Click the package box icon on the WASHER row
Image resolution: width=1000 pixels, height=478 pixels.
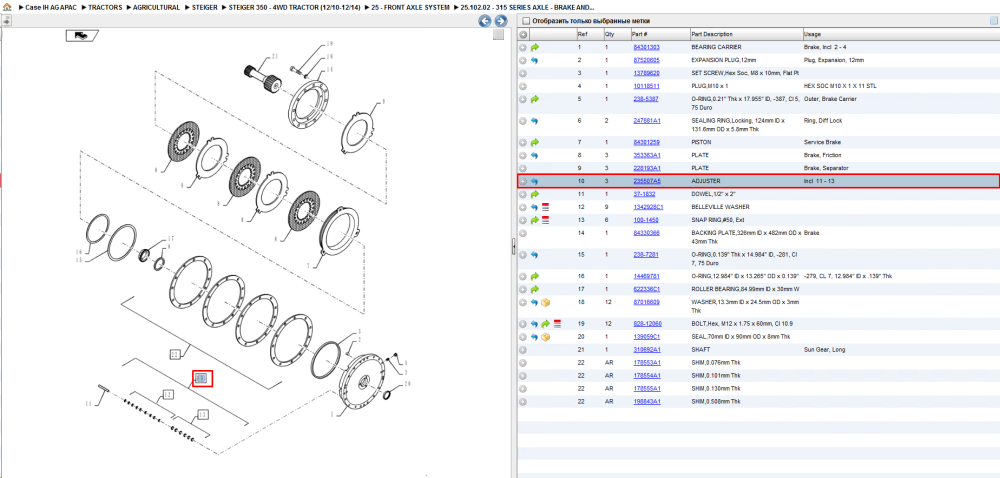[545, 302]
